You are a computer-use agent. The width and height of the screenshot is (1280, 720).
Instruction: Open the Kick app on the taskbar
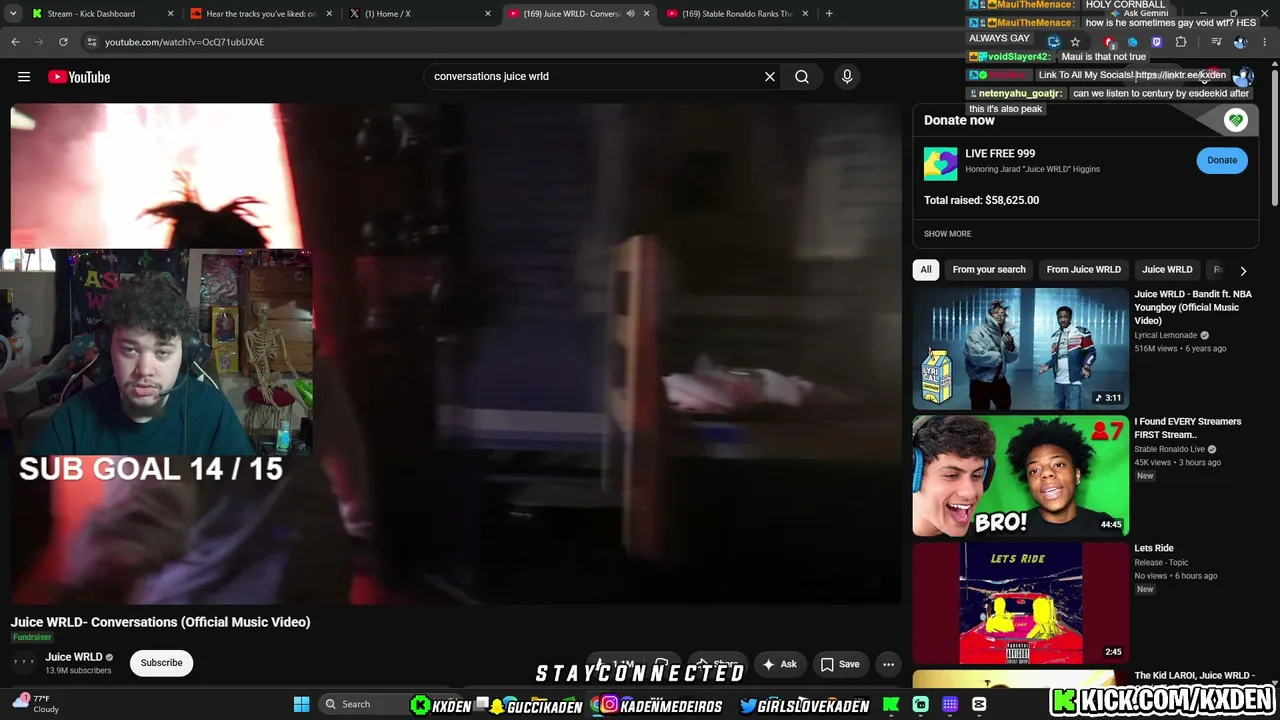coord(891,704)
